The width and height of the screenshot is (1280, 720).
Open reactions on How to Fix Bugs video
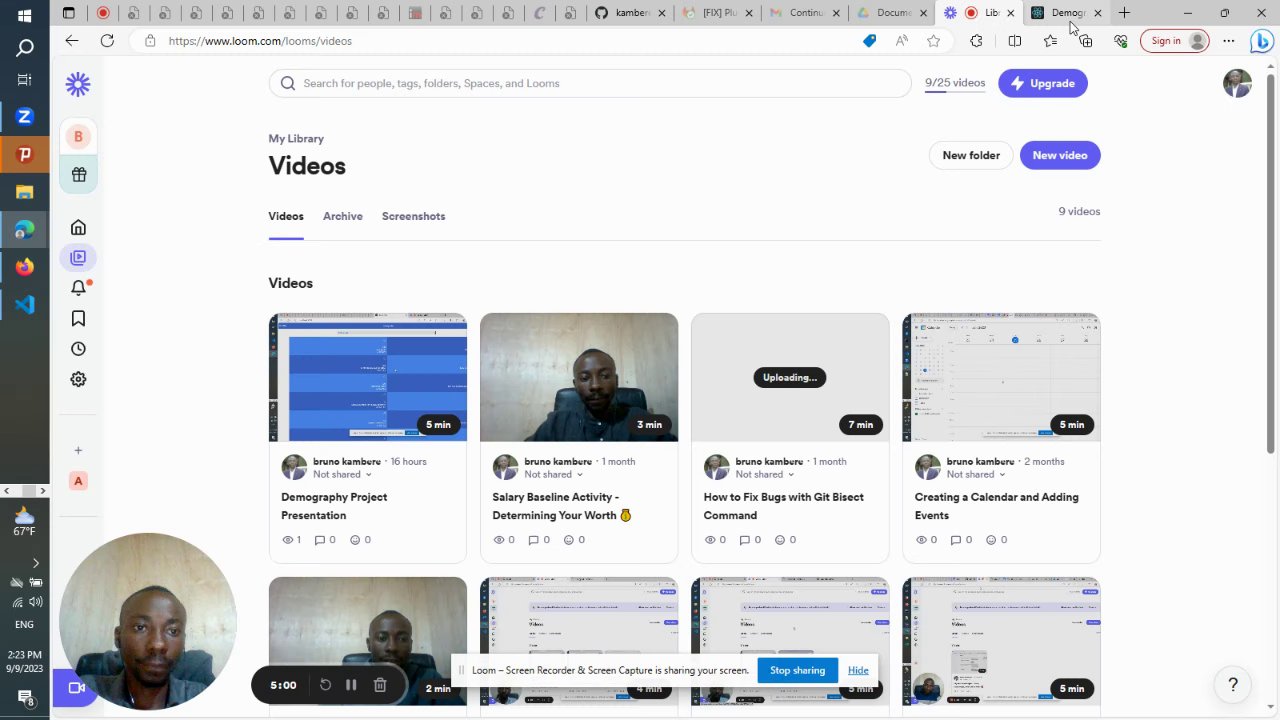(783, 540)
